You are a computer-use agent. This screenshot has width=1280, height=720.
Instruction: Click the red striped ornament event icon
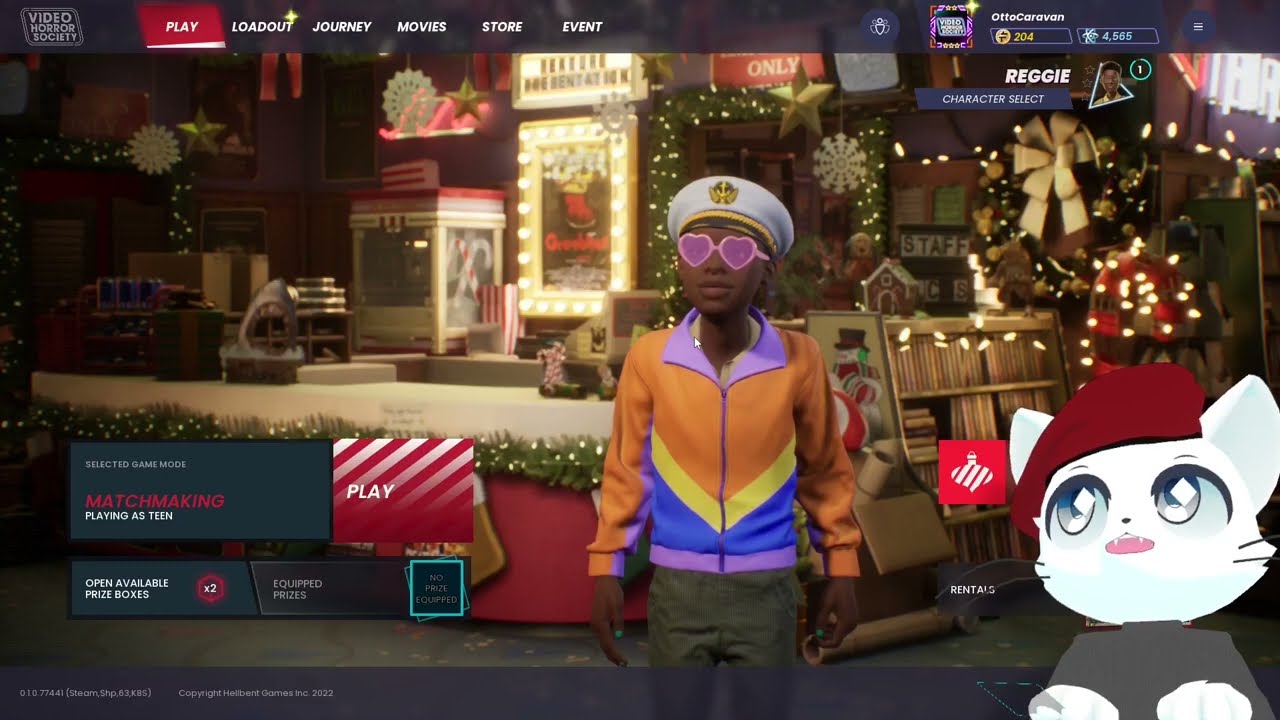tap(972, 471)
